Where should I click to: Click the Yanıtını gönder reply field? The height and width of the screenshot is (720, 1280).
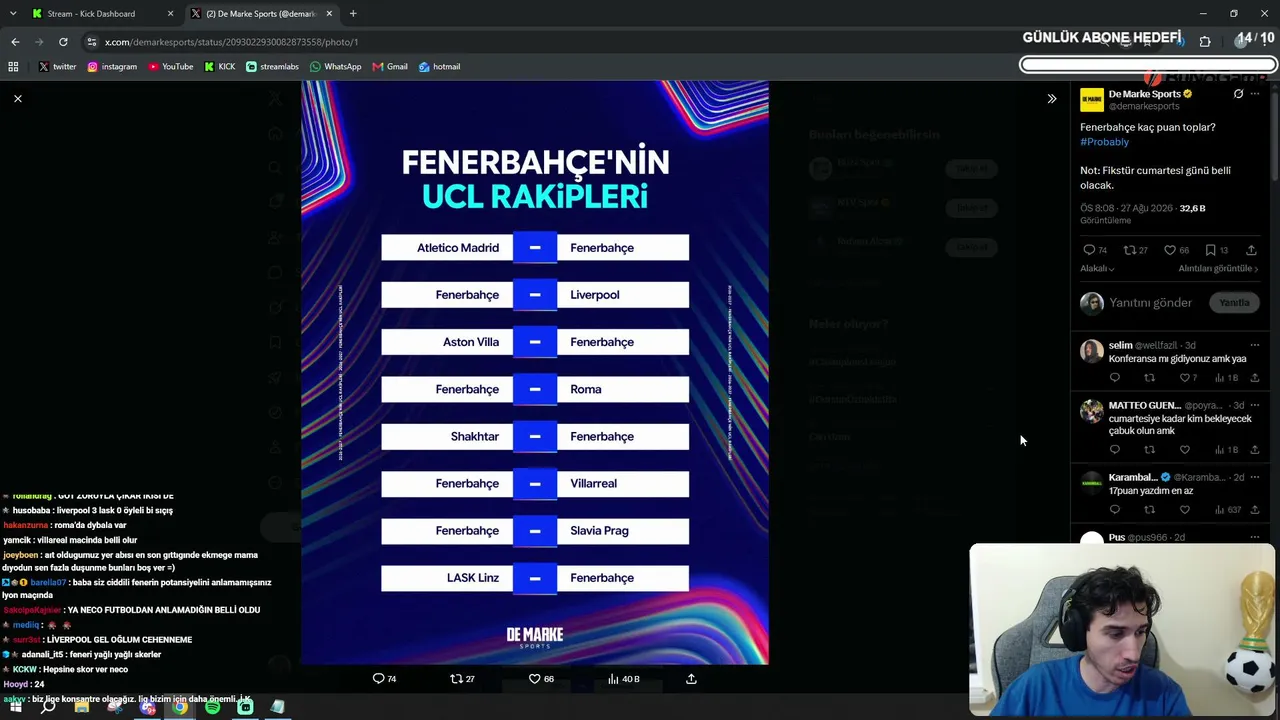[1151, 303]
